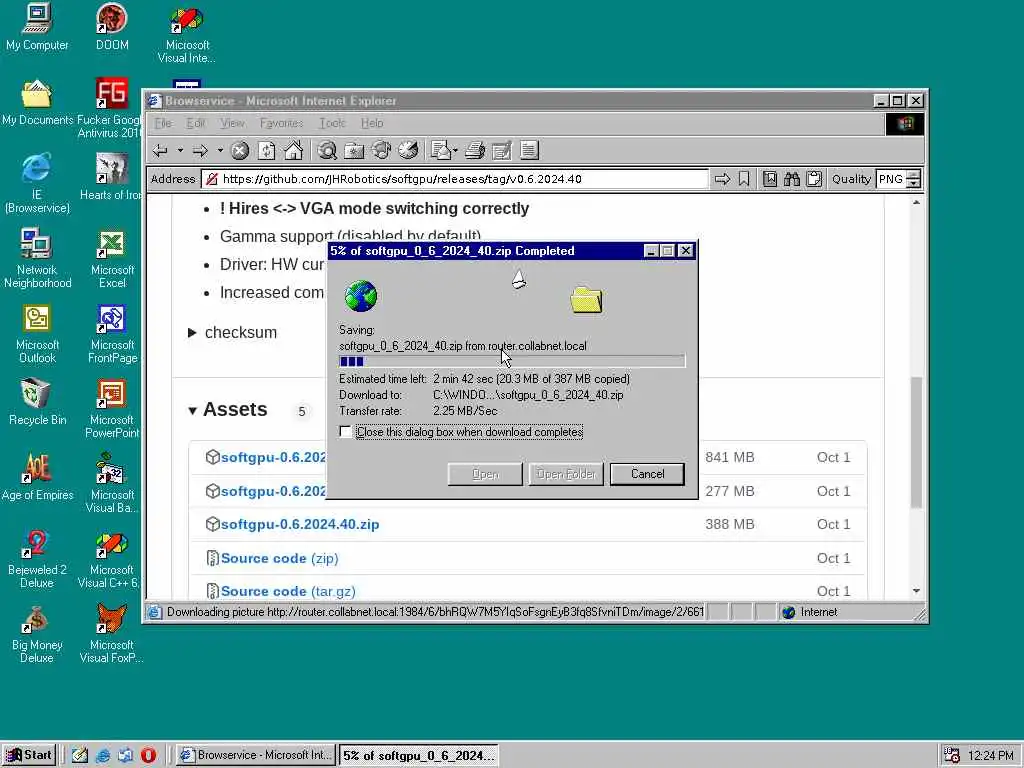Collapse the Assets section triangle
The image size is (1024, 768).
click(x=192, y=411)
